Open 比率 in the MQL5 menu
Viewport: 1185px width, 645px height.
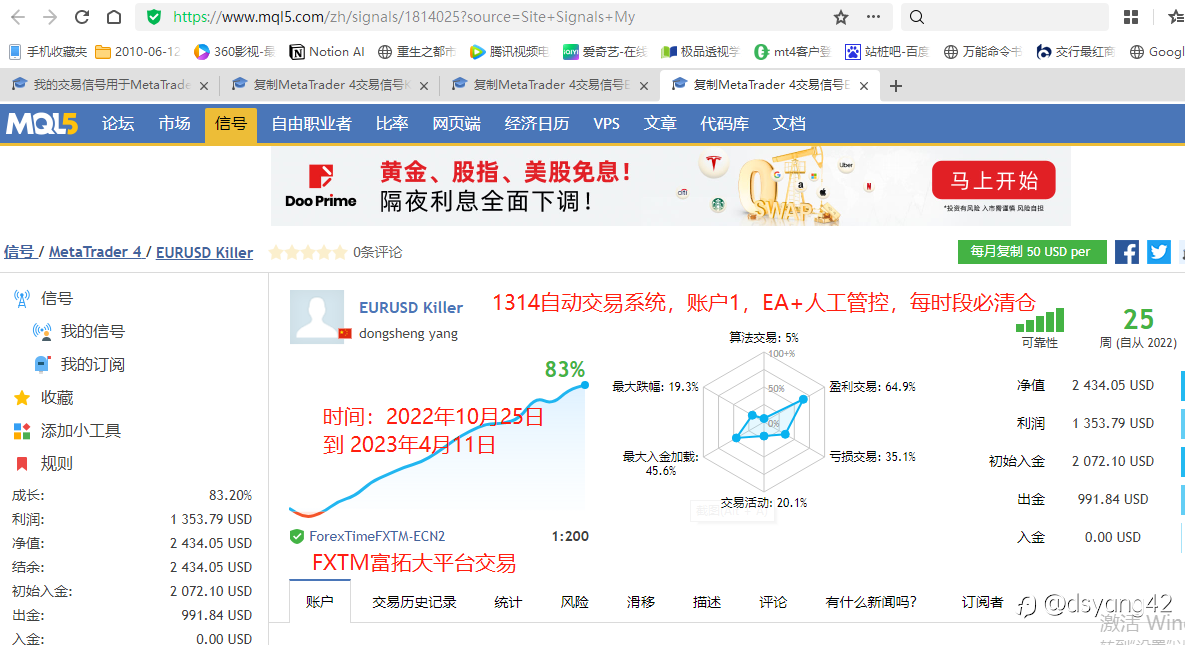click(392, 124)
